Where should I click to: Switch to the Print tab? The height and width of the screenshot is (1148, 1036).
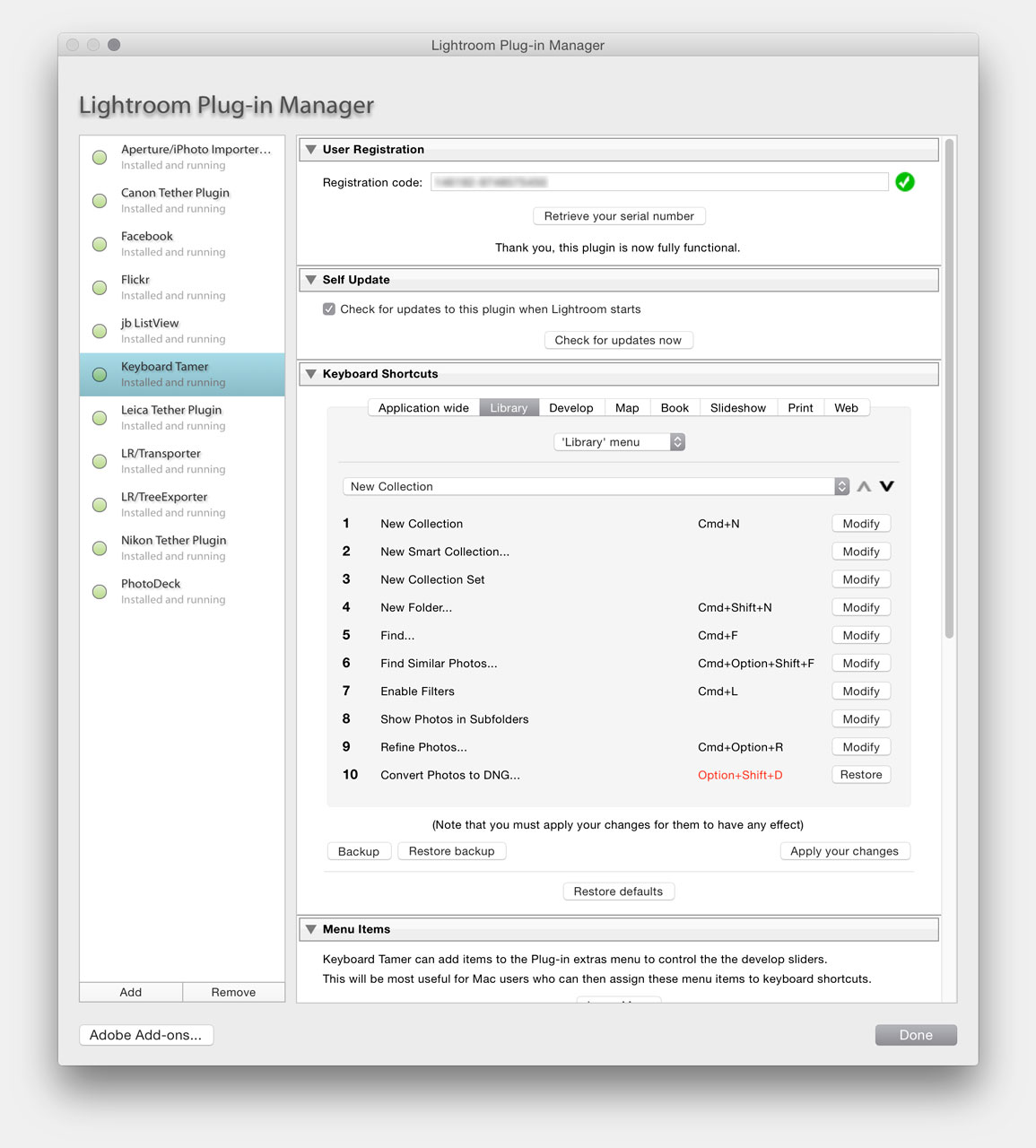point(800,408)
